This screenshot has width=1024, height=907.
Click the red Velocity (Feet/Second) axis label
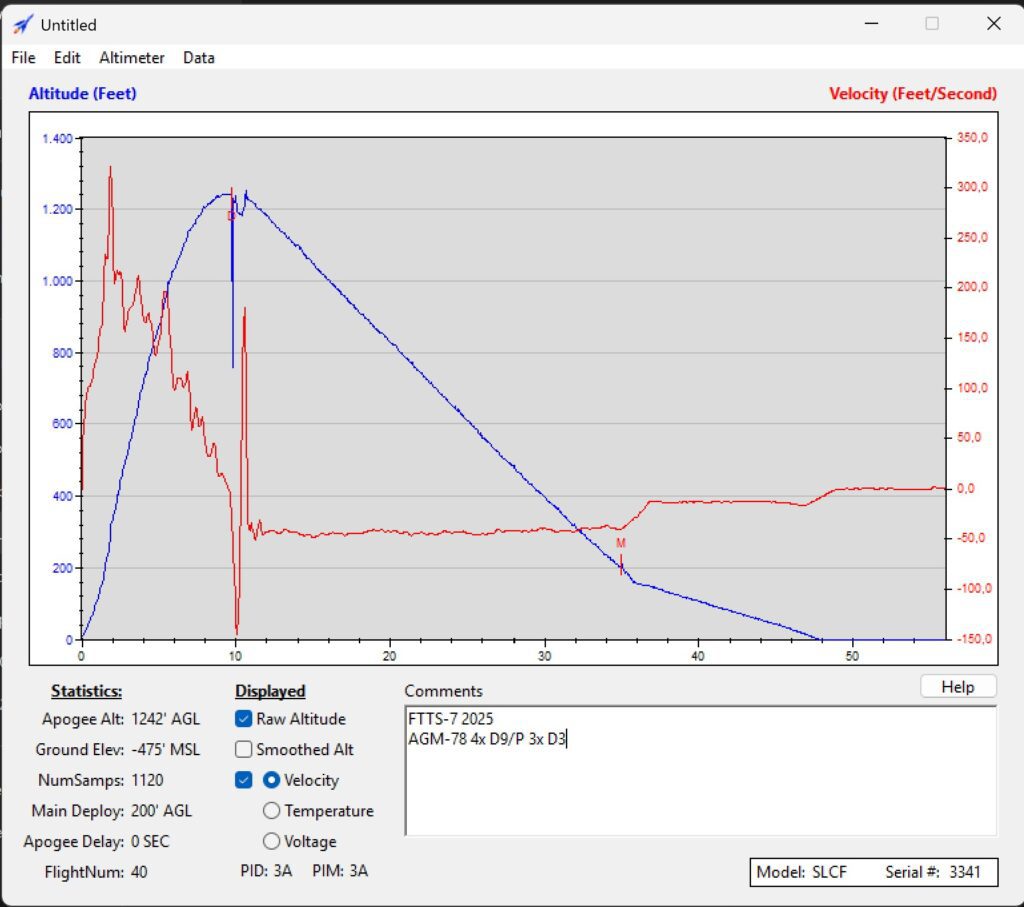coord(912,94)
